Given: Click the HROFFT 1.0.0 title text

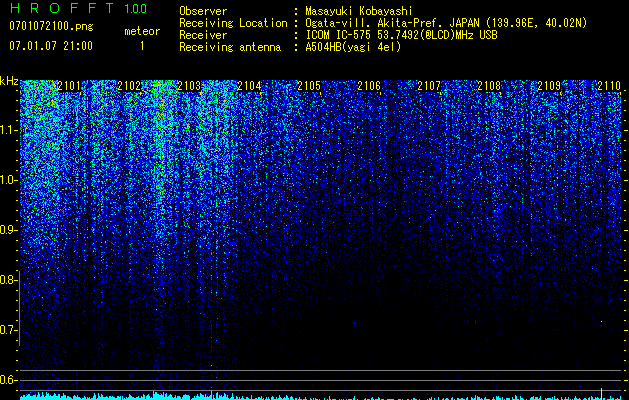Looking at the screenshot, I should coord(78,8).
